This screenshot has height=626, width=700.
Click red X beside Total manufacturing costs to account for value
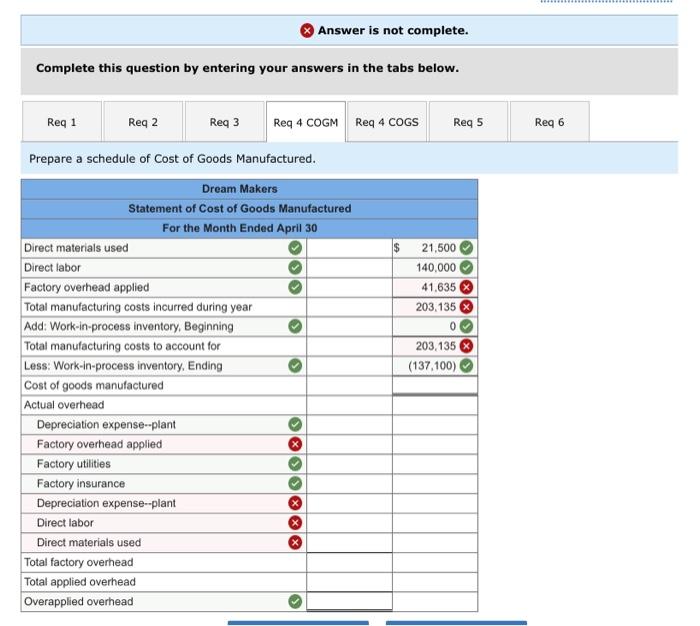(x=466, y=346)
